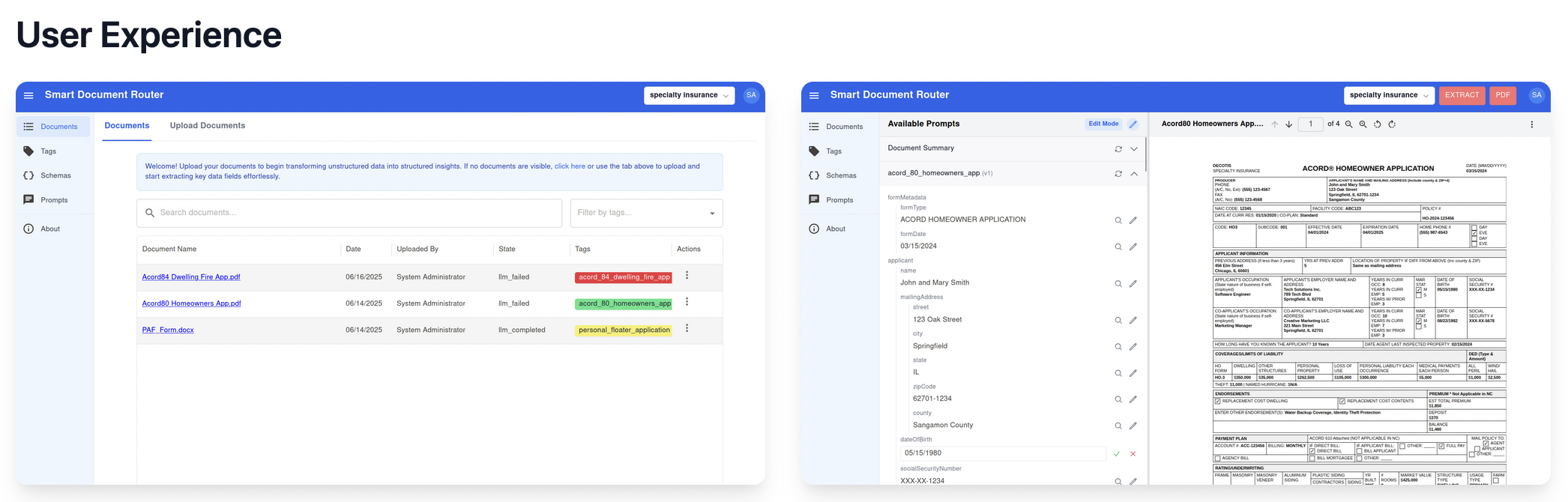Image resolution: width=1568 pixels, height=502 pixels.
Task: Refresh the Document Summary prompt
Action: [x=1118, y=149]
